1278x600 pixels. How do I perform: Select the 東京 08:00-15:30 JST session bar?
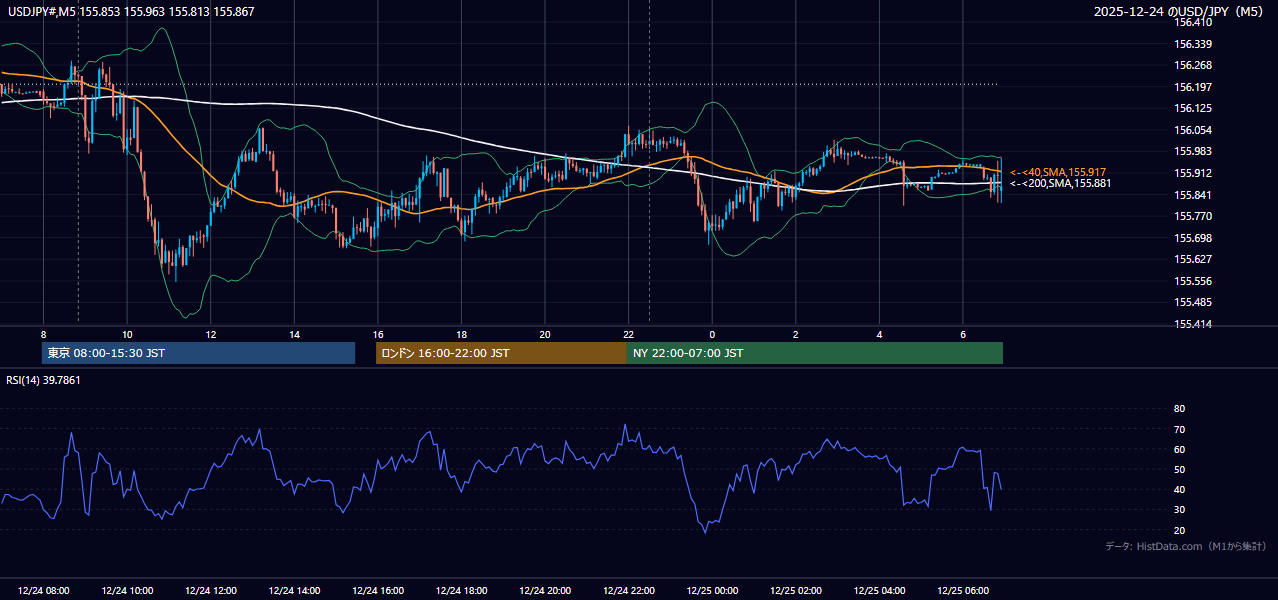pos(198,353)
